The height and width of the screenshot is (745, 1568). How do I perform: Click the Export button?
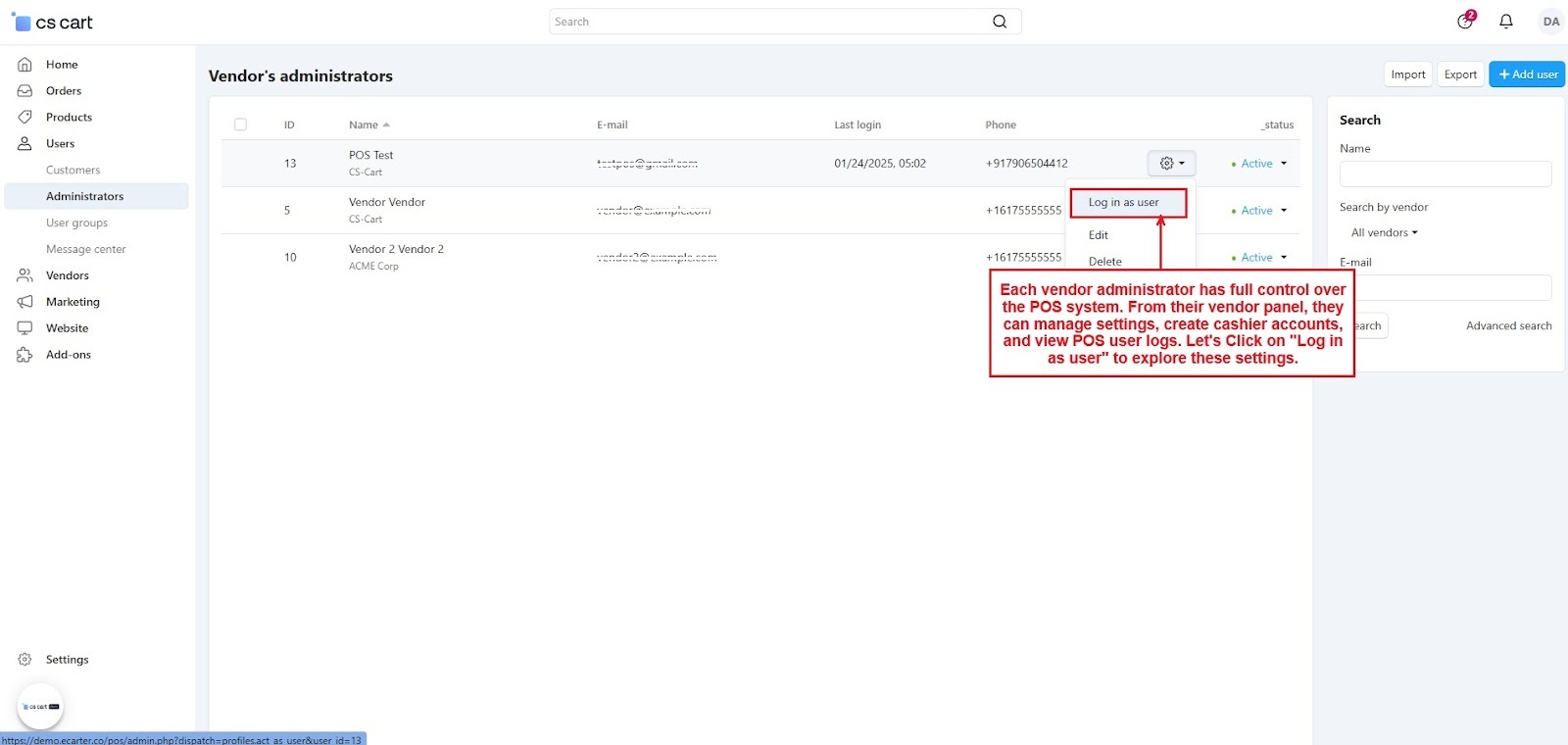pyautogui.click(x=1460, y=74)
